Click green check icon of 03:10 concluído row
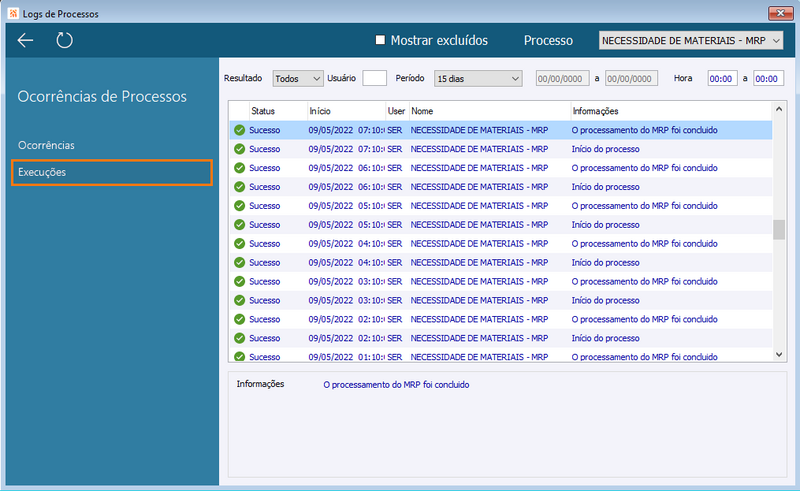Screen dimensions: 800x491 click(x=239, y=281)
